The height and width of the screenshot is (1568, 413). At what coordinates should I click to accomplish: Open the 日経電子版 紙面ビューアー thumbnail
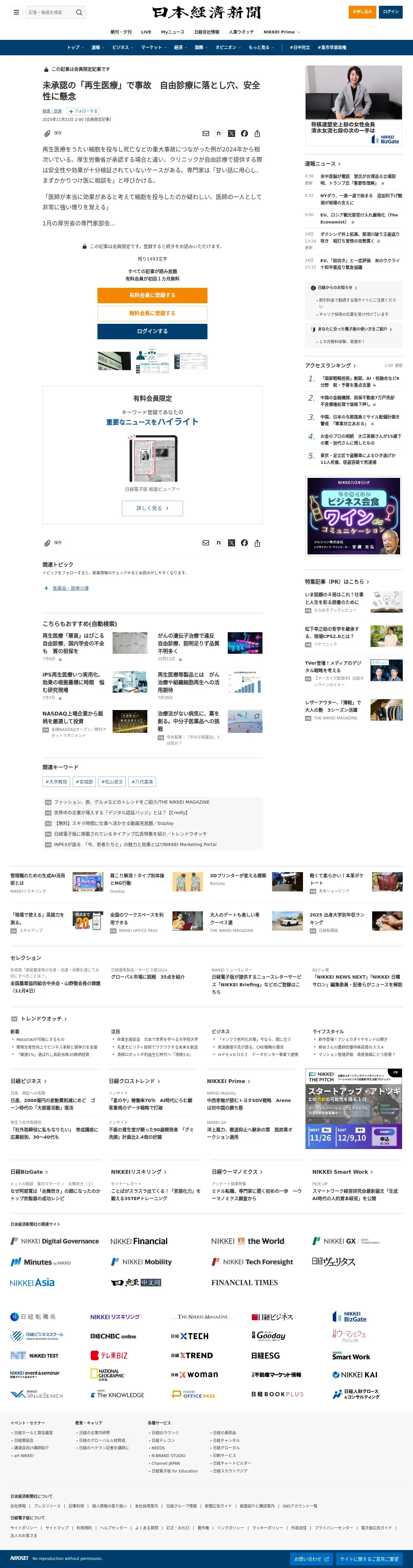(x=152, y=458)
